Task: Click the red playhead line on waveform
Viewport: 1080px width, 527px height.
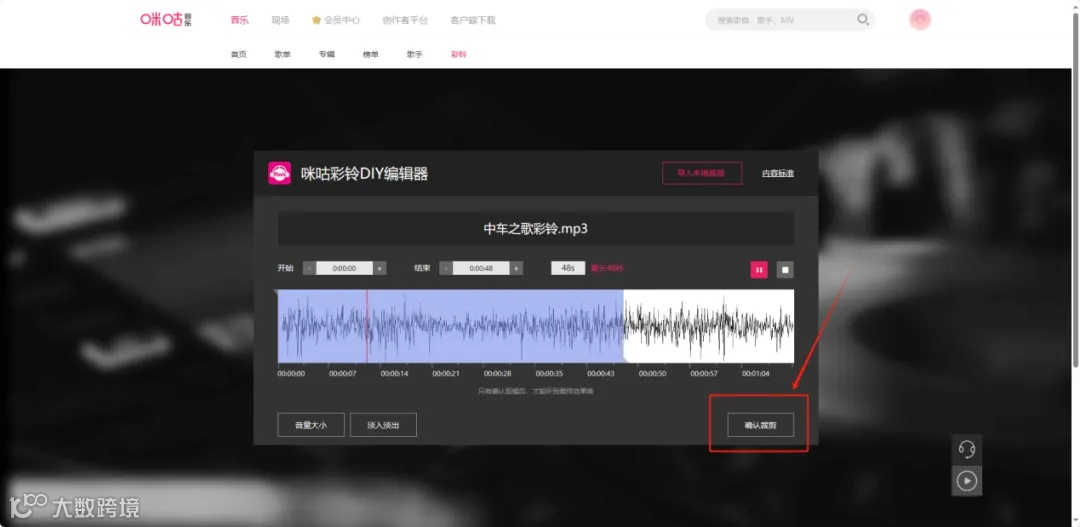Action: coord(367,326)
